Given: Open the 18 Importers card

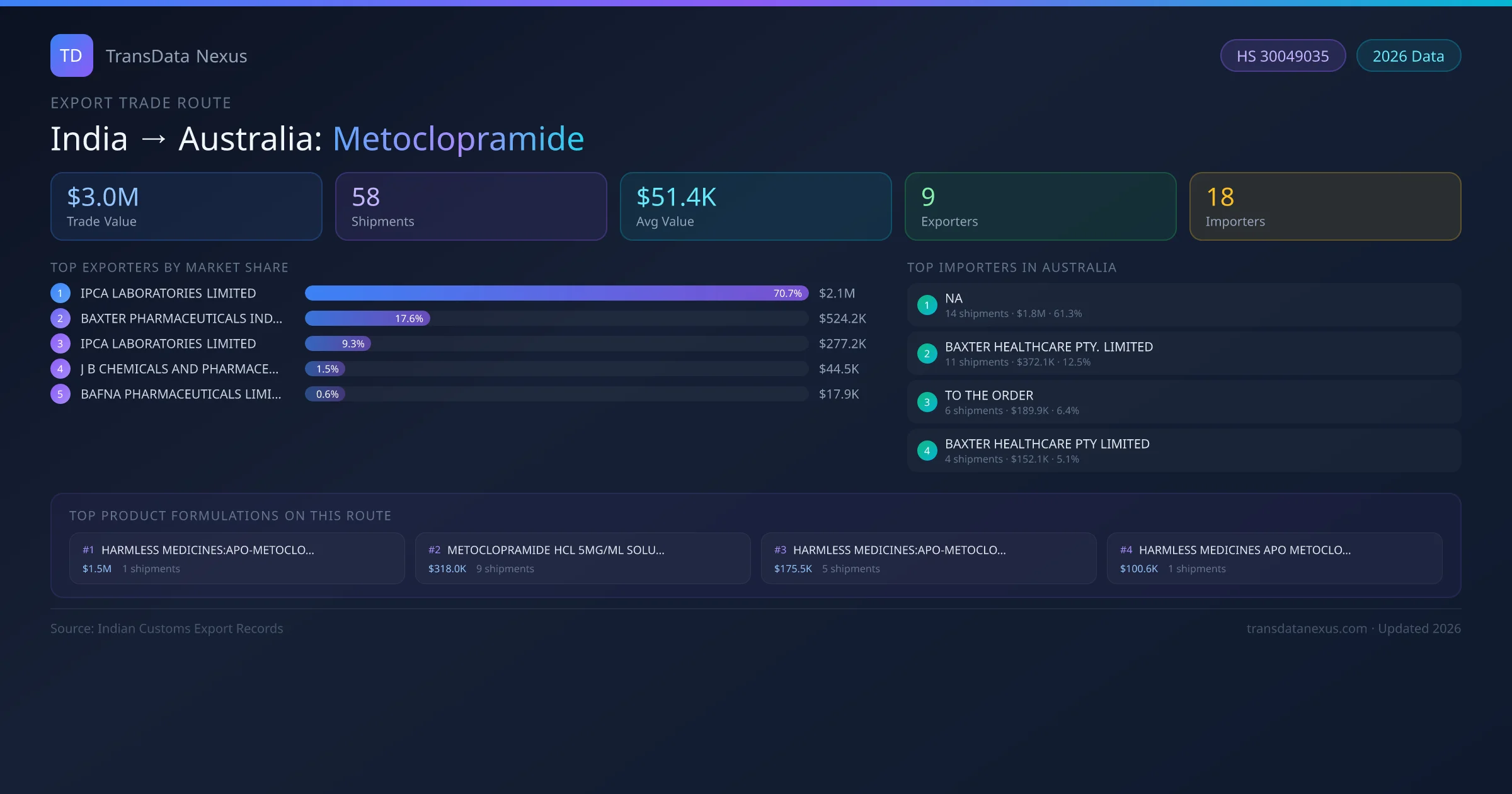Looking at the screenshot, I should click(x=1325, y=207).
